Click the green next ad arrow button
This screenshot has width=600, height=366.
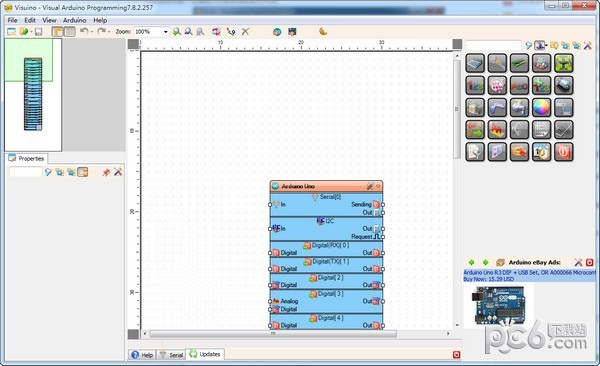pyautogui.click(x=486, y=262)
